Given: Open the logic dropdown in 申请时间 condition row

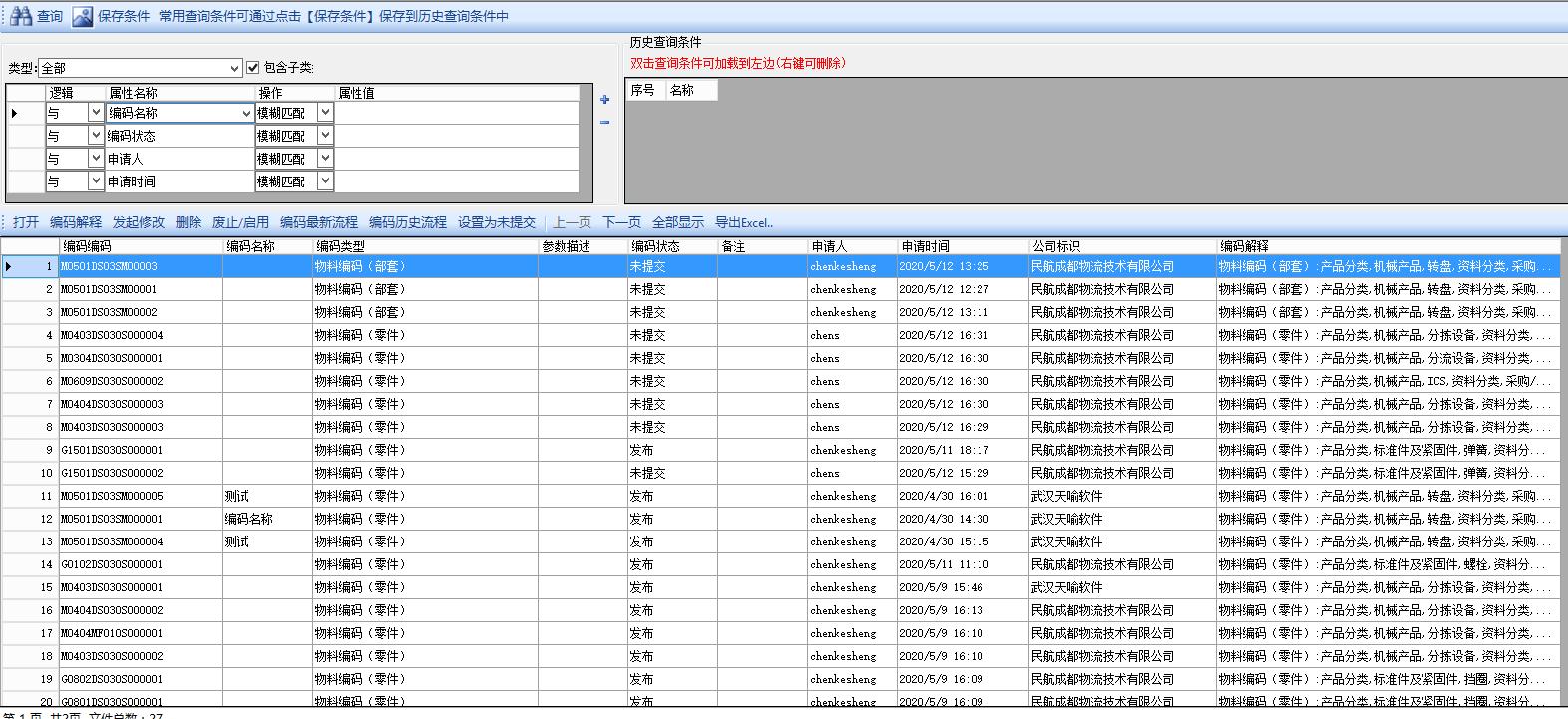Looking at the screenshot, I should coord(96,181).
